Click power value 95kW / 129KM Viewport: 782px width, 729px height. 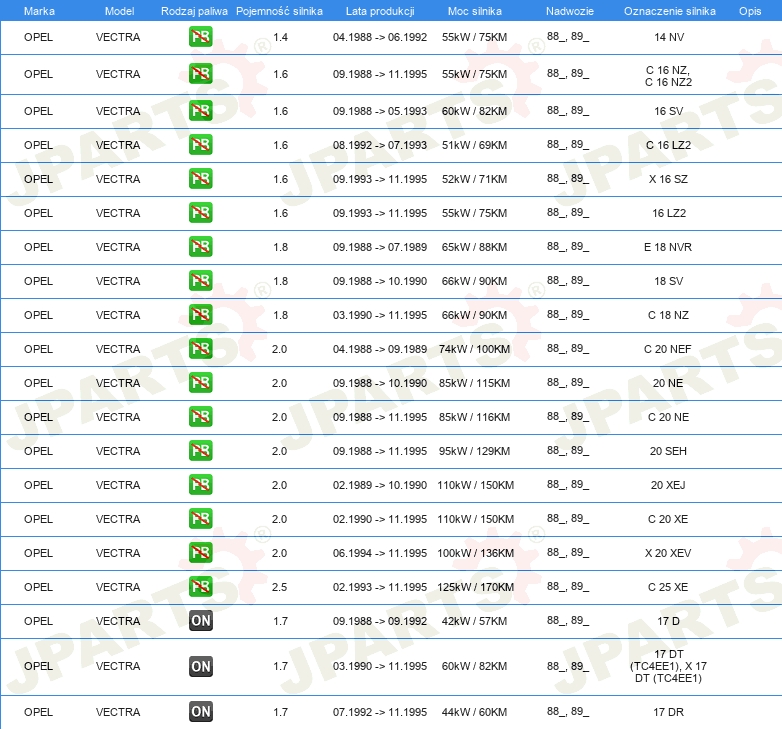click(x=474, y=451)
